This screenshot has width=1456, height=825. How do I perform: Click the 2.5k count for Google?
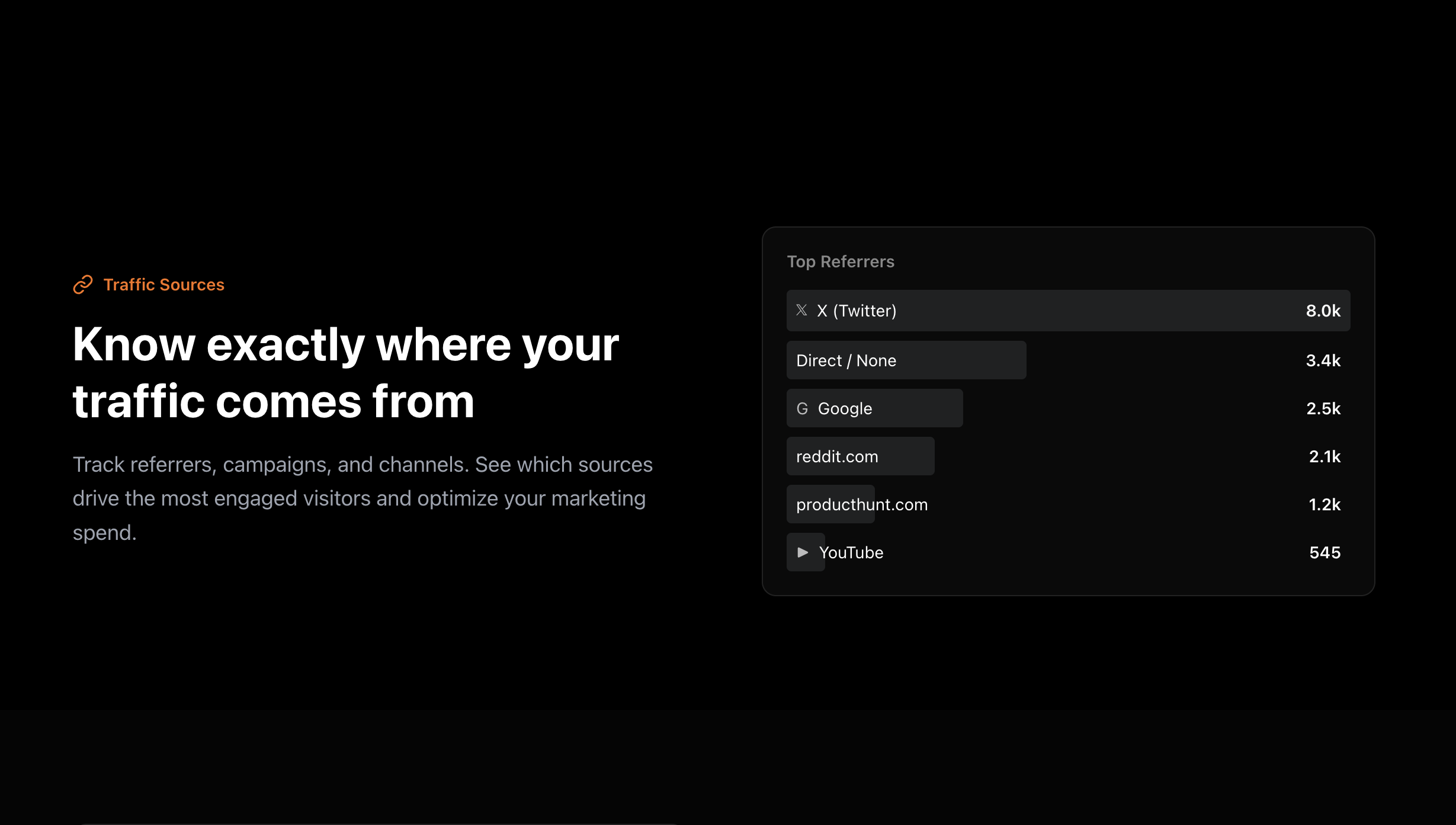[1322, 408]
